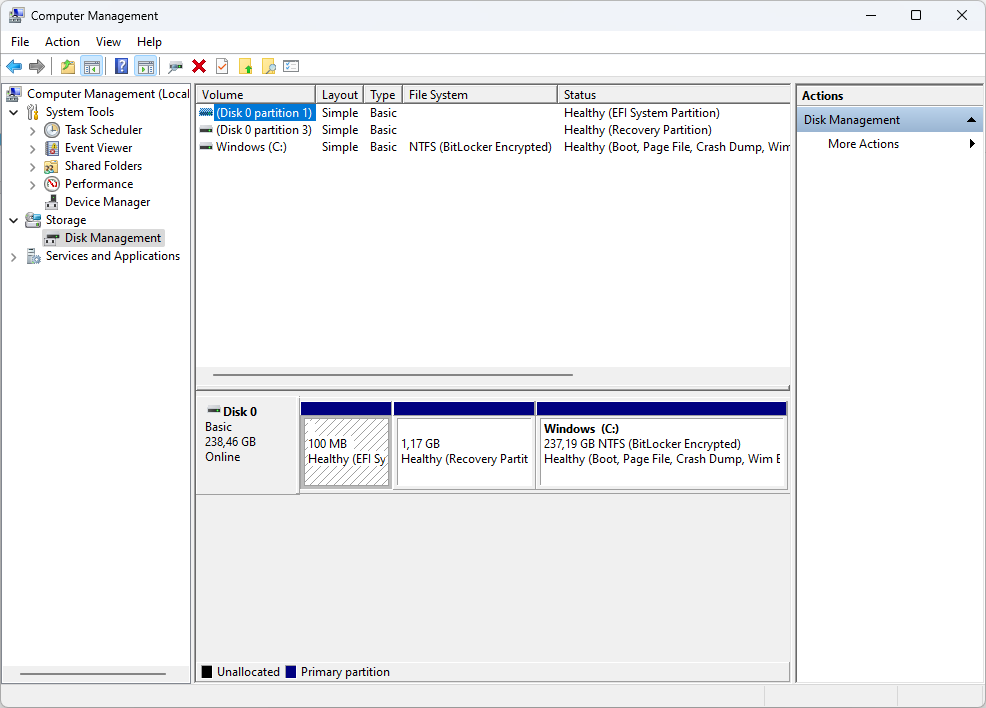
Task: Expand the Services and Applications node
Action: 14,257
